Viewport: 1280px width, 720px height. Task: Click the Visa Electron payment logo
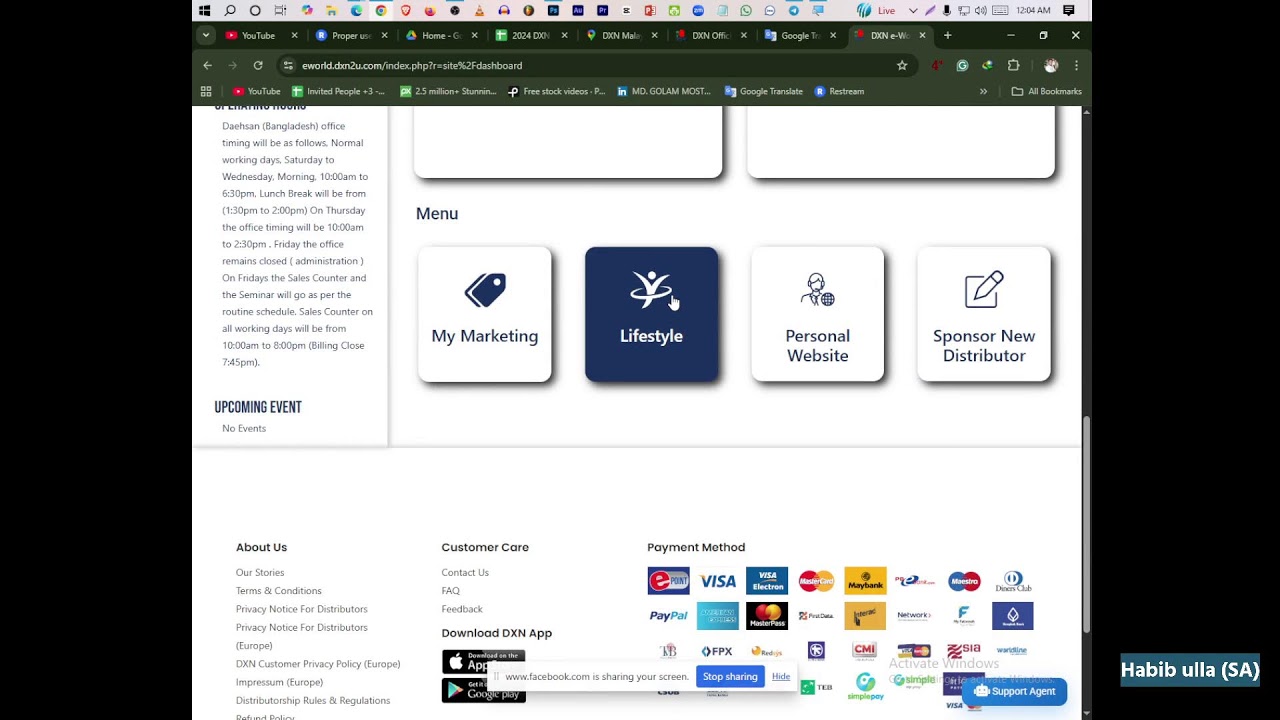767,581
